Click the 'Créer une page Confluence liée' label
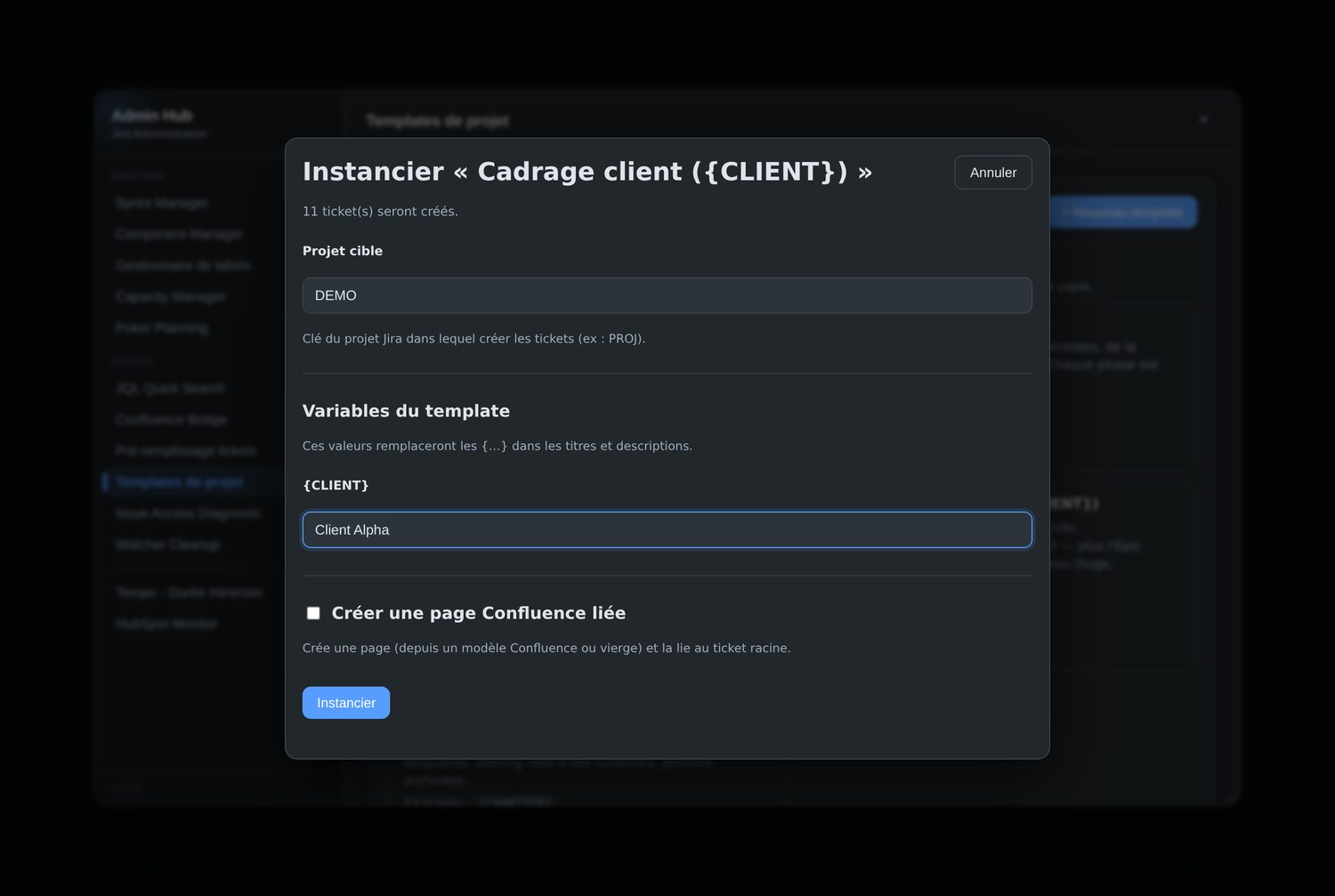The width and height of the screenshot is (1335, 896). (x=479, y=613)
